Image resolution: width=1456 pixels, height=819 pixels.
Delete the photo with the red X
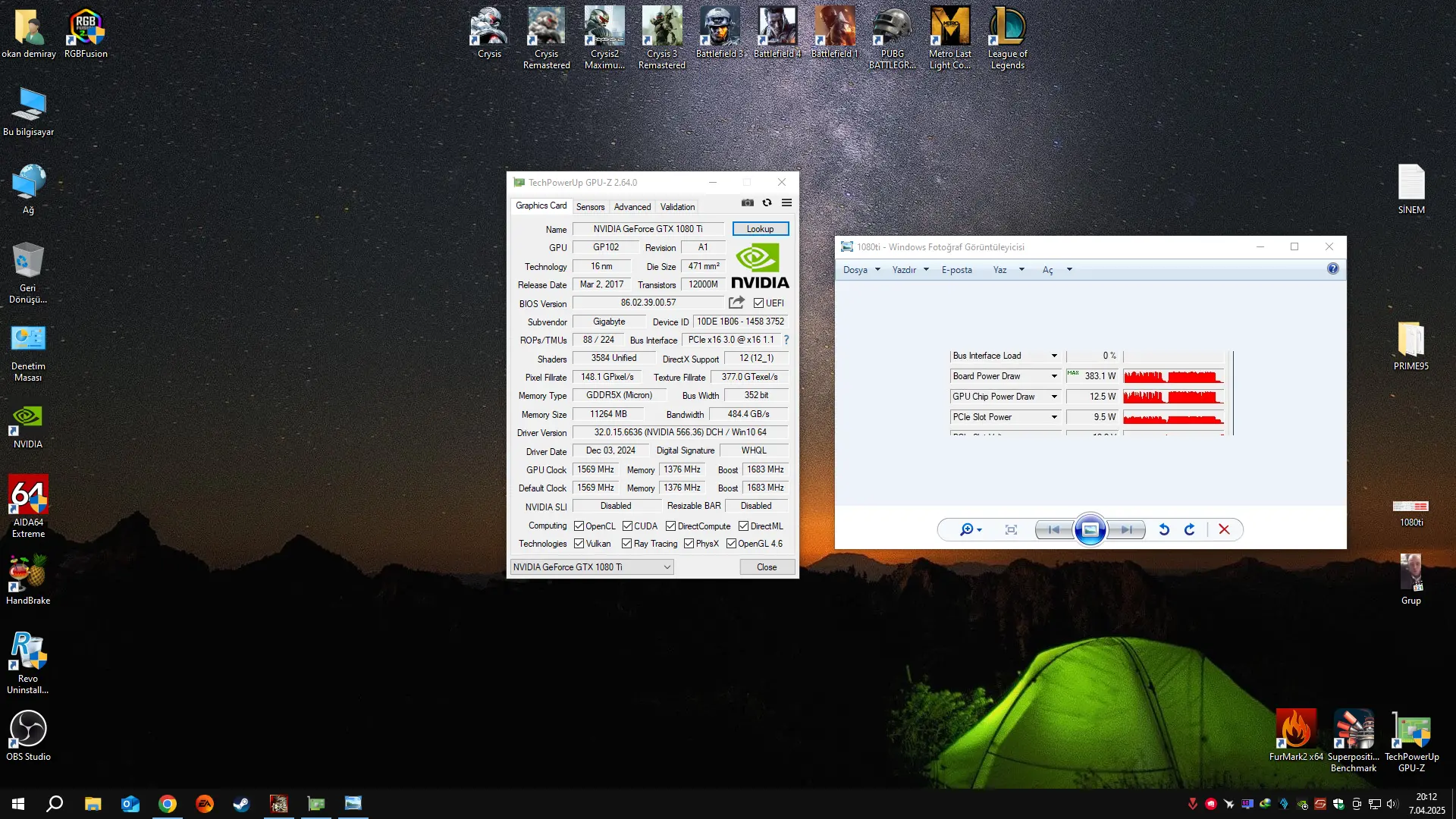pyautogui.click(x=1224, y=529)
